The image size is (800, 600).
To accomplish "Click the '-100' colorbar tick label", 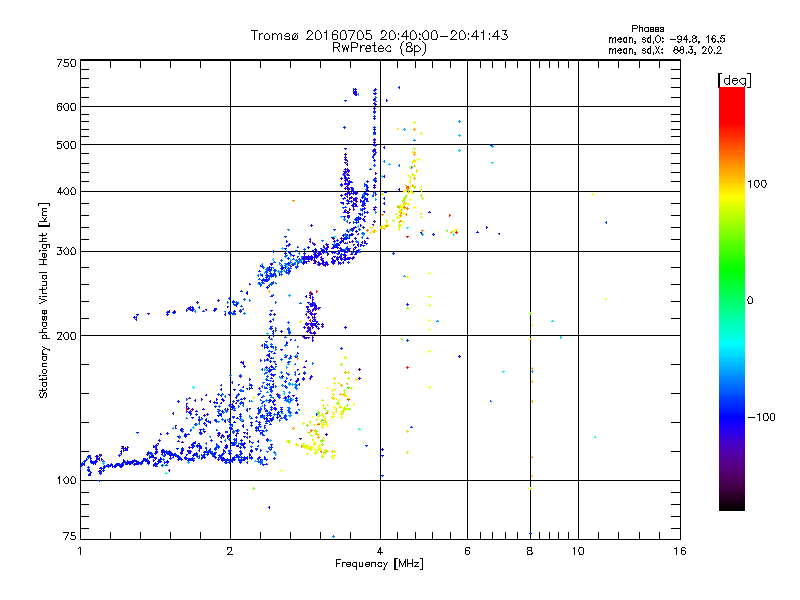I will [761, 417].
